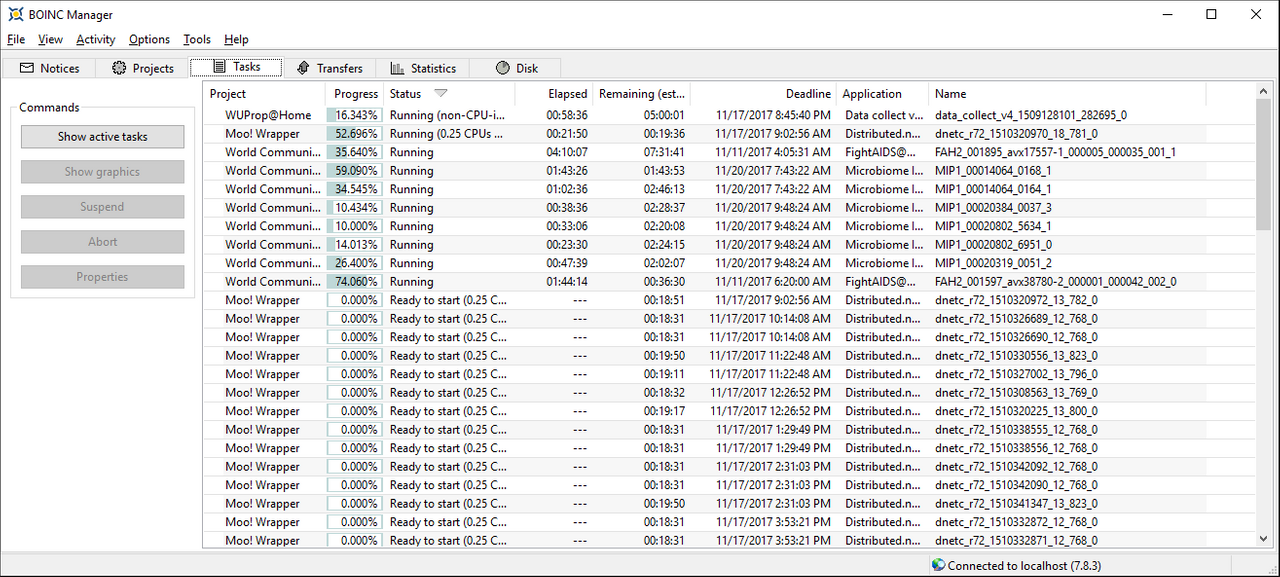Click the BOINC Manager title bar logo
The image size is (1280, 577).
point(16,15)
